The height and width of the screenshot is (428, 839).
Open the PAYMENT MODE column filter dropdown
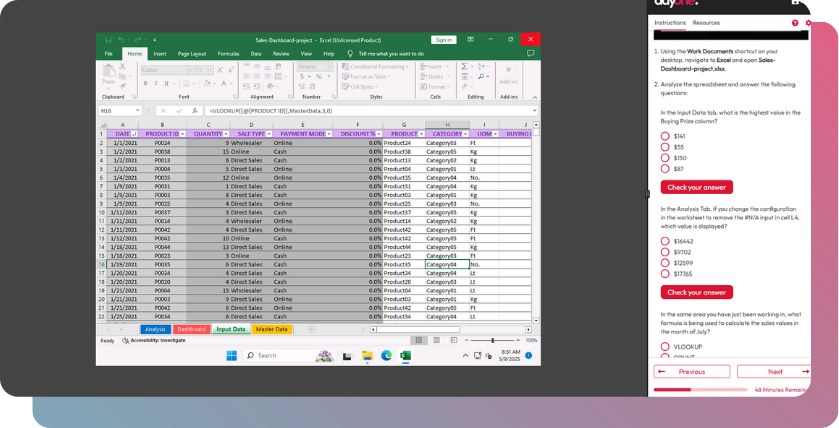329,134
